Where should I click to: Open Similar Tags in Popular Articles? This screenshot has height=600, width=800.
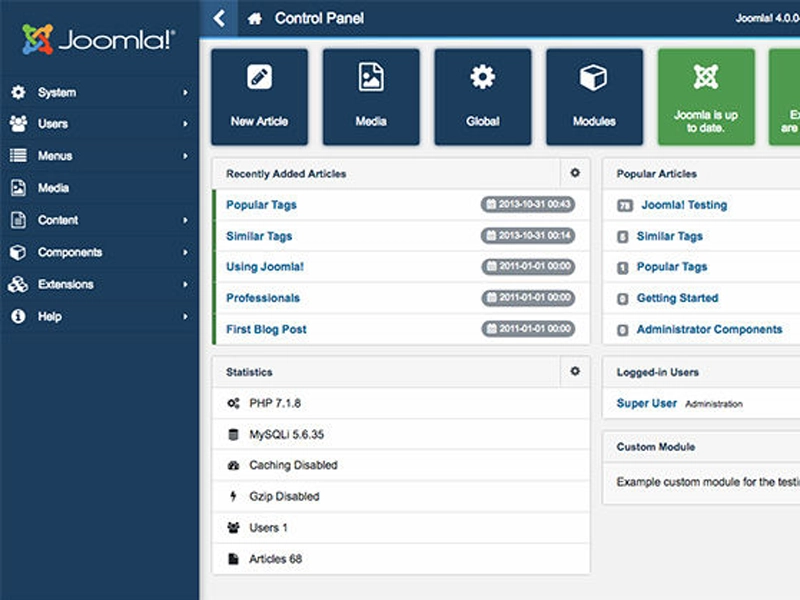click(x=670, y=236)
